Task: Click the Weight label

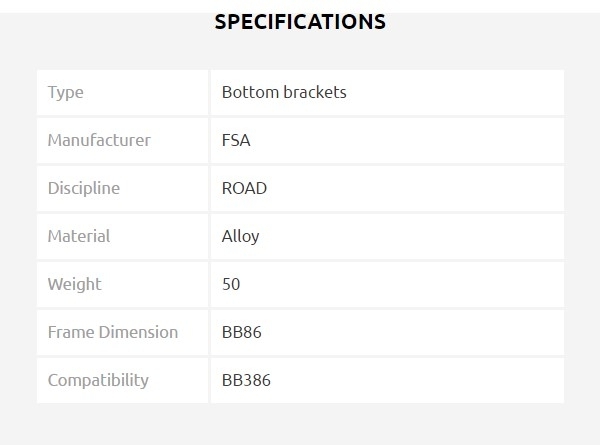Action: pyautogui.click(x=75, y=284)
